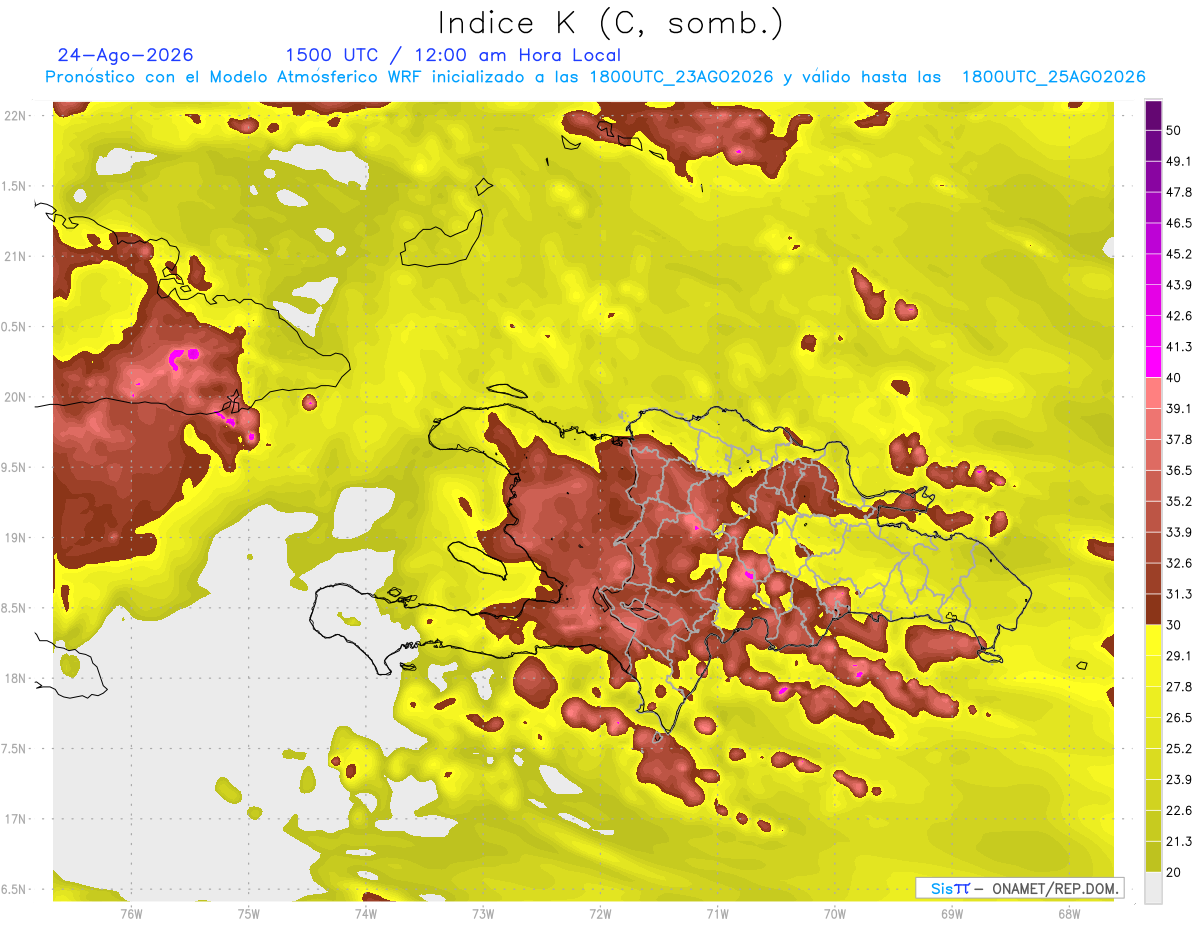Select the bright yellow swatch between 29.1 and 30
This screenshot has height=927, width=1200.
click(1153, 640)
